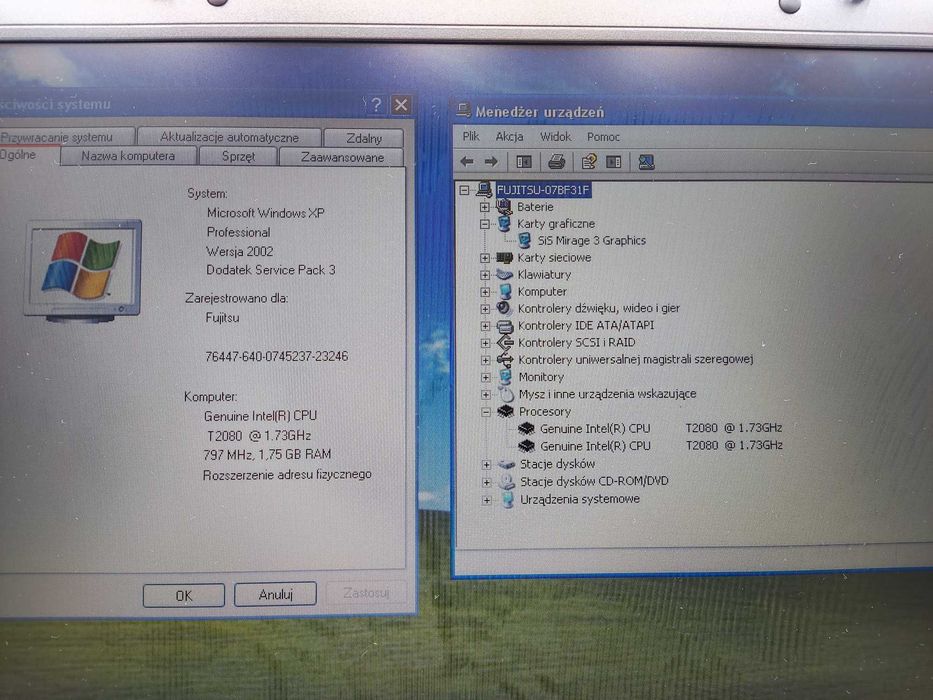Expand the Stacje dysków node
The width and height of the screenshot is (933, 700).
[x=487, y=465]
